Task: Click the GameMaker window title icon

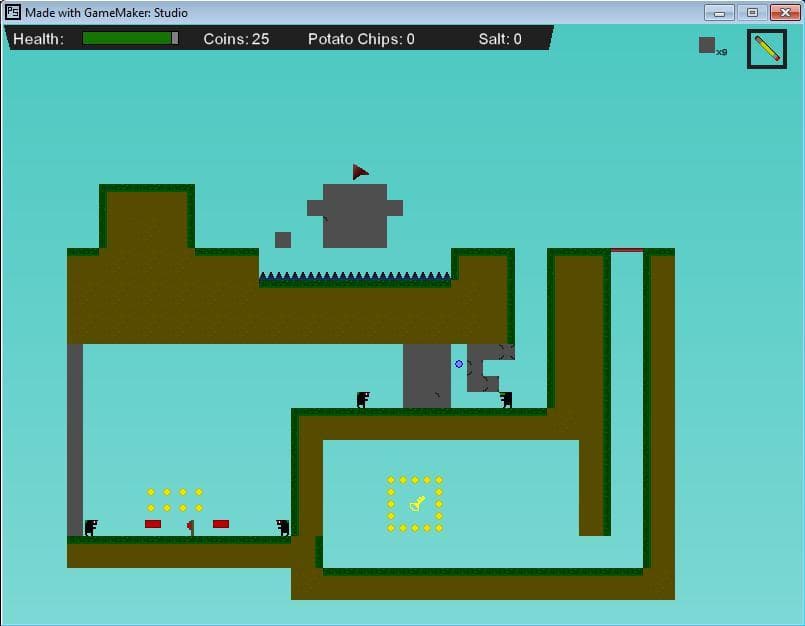Action: (13, 12)
